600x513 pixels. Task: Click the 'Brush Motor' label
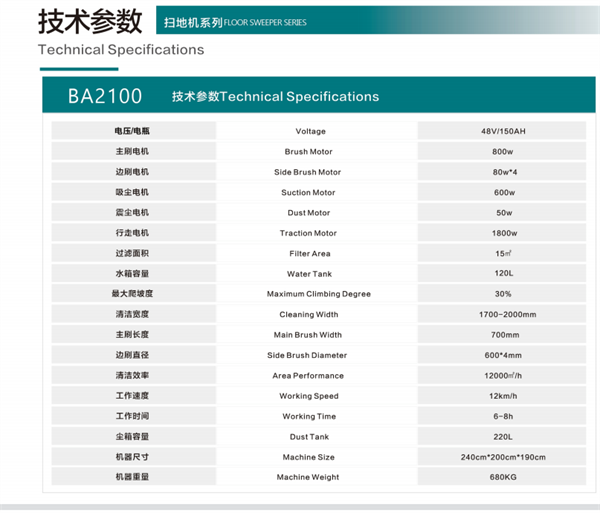pos(308,151)
